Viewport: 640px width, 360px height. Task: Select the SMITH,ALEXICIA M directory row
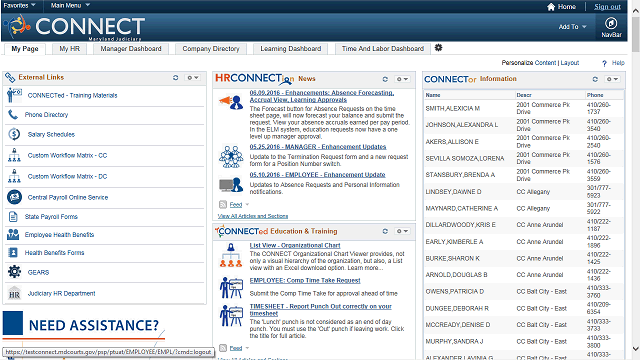click(524, 108)
